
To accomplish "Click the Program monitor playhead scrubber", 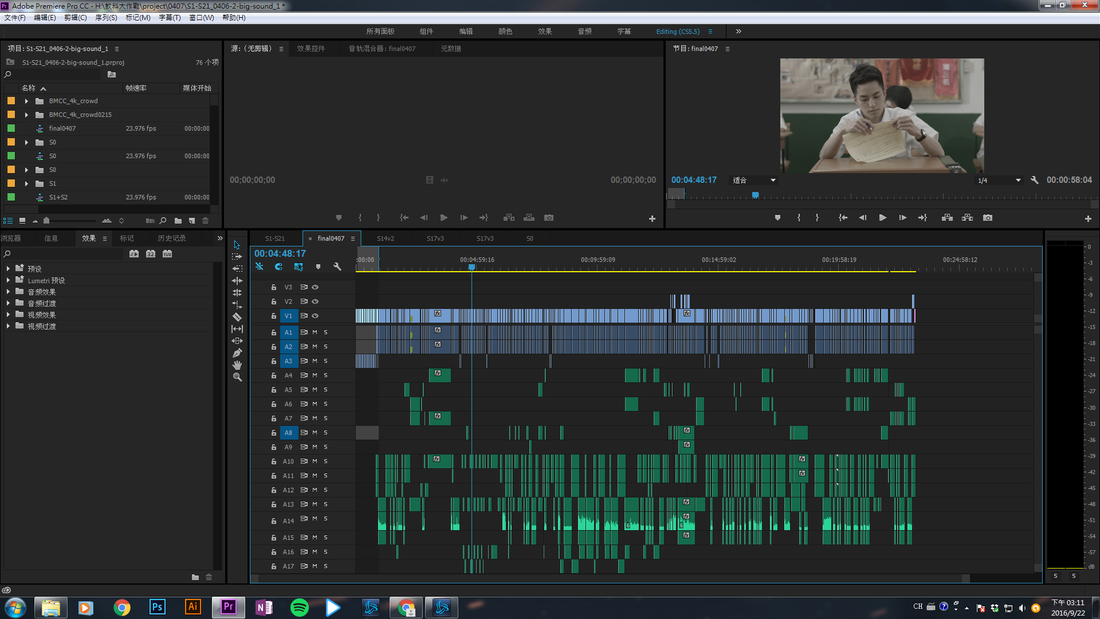I will pyautogui.click(x=756, y=195).
